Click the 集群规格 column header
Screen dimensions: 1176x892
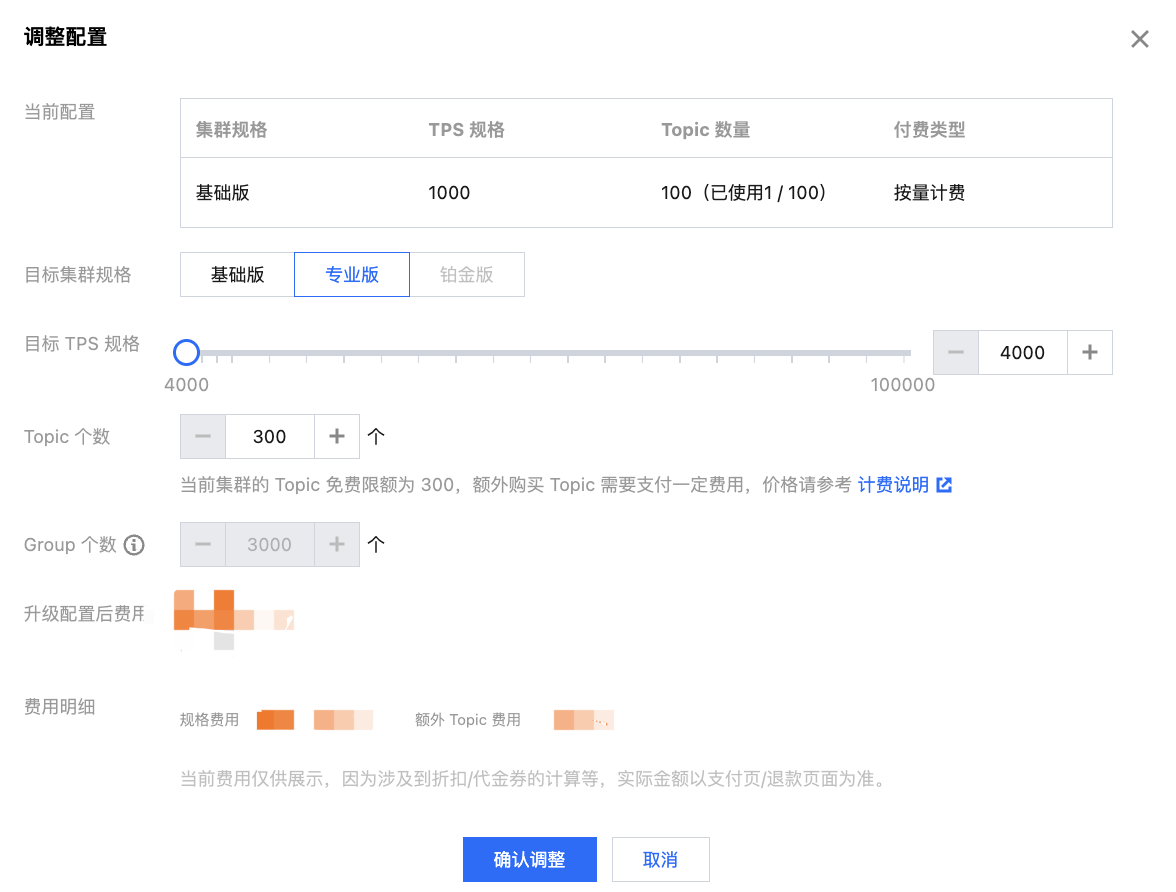click(x=232, y=130)
